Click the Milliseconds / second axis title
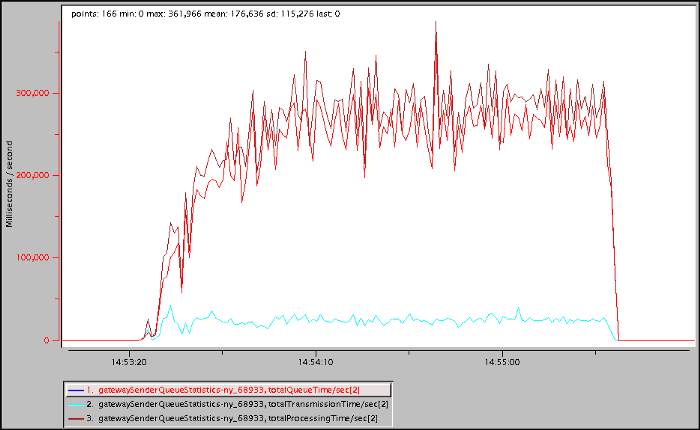 (9, 184)
